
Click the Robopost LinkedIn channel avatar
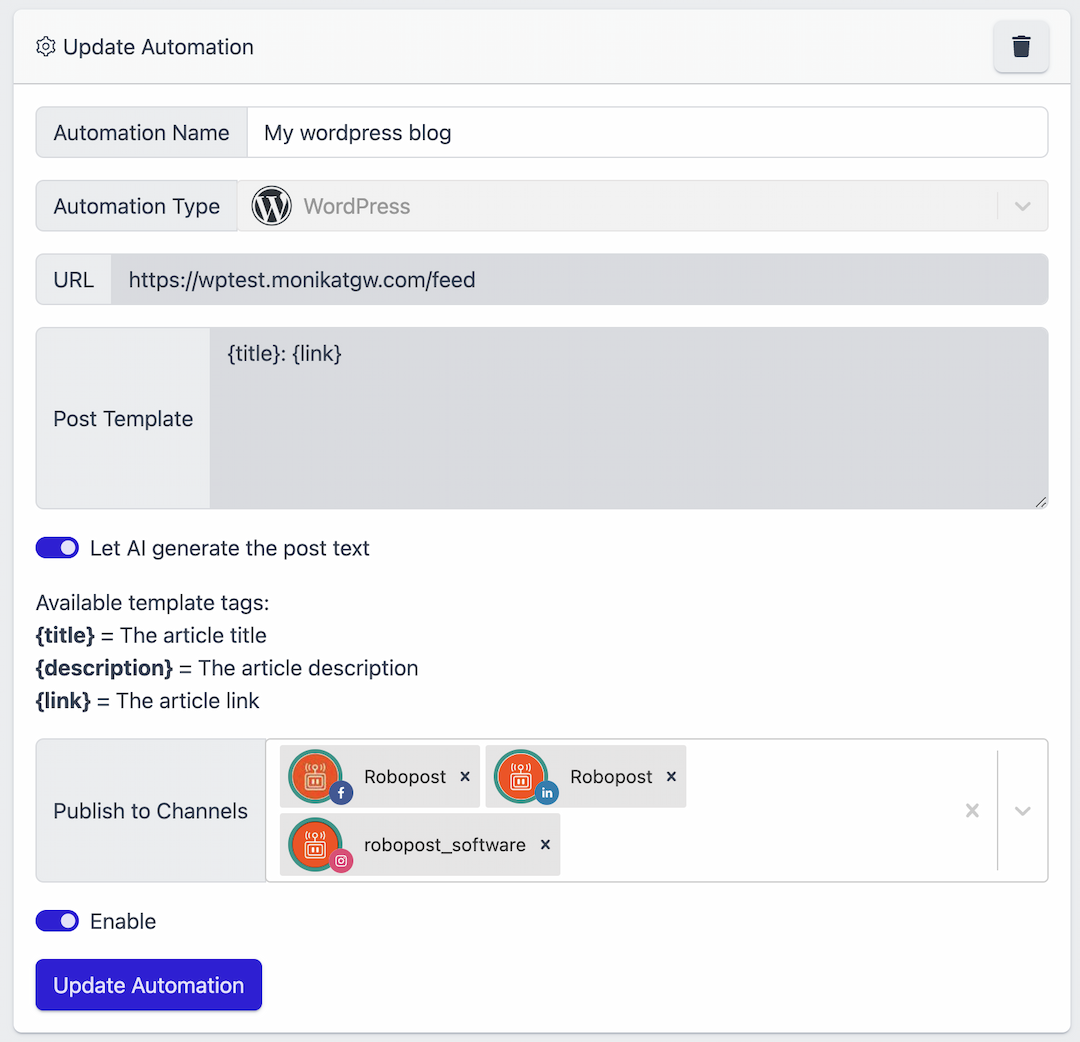click(522, 777)
